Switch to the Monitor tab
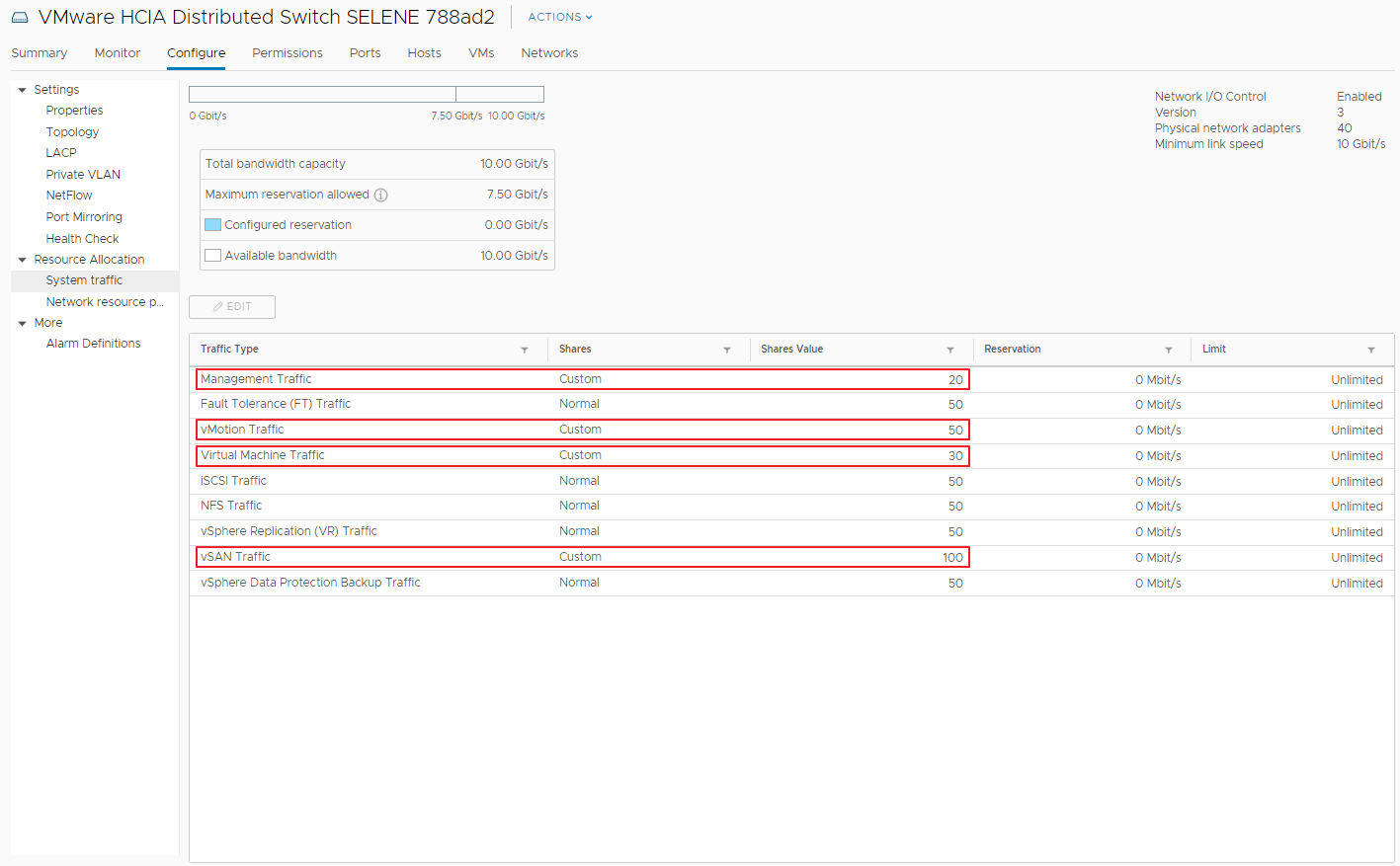1400x866 pixels. (118, 53)
